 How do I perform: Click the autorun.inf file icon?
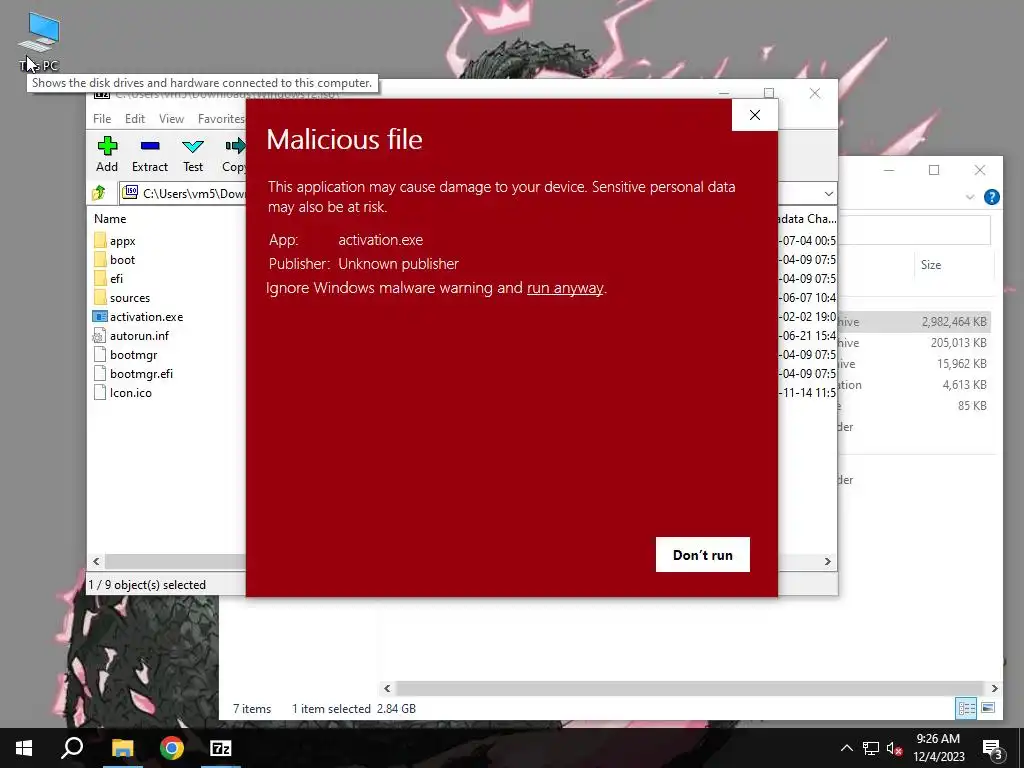(x=99, y=336)
